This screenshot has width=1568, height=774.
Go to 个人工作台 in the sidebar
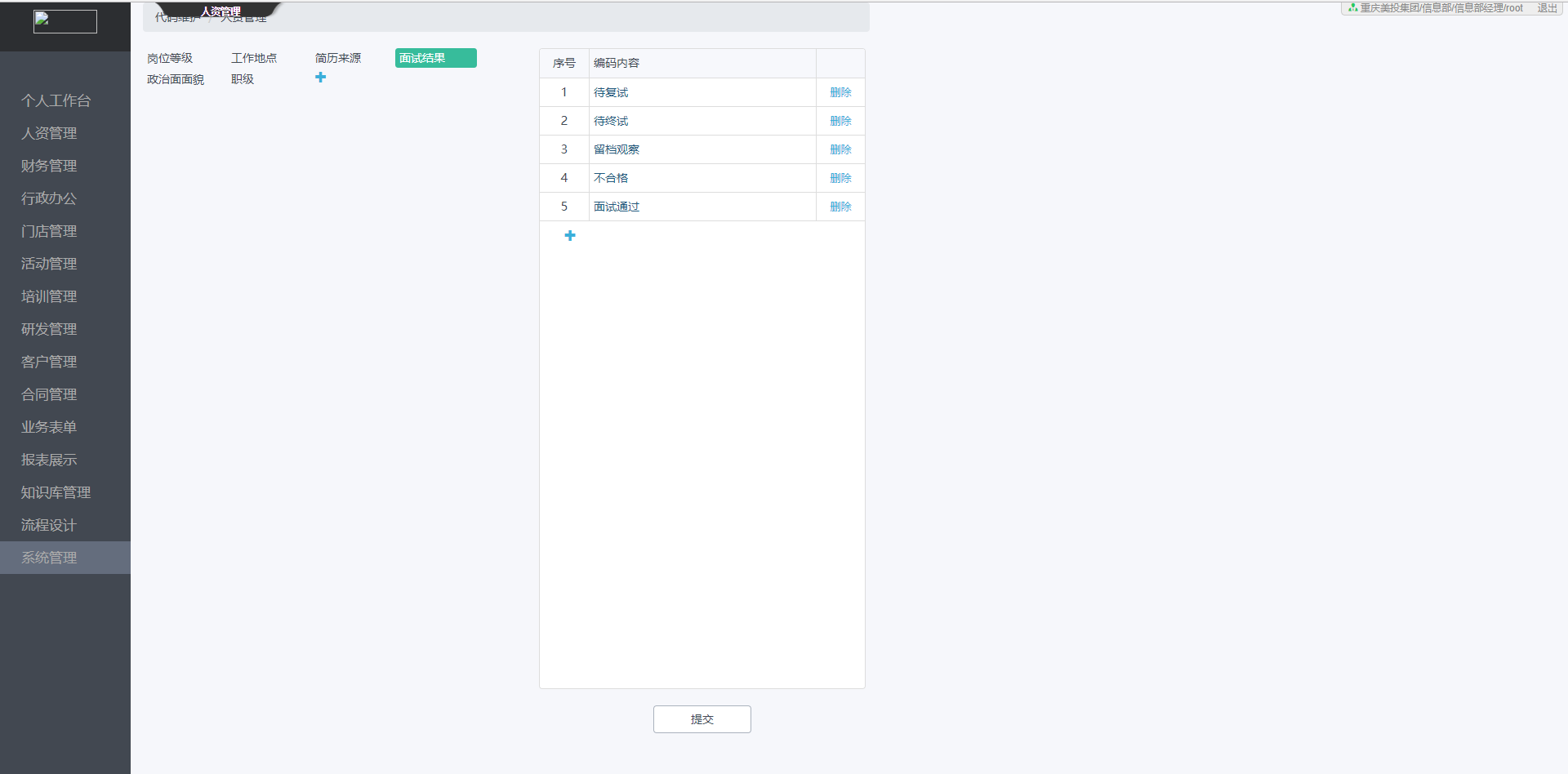click(56, 100)
